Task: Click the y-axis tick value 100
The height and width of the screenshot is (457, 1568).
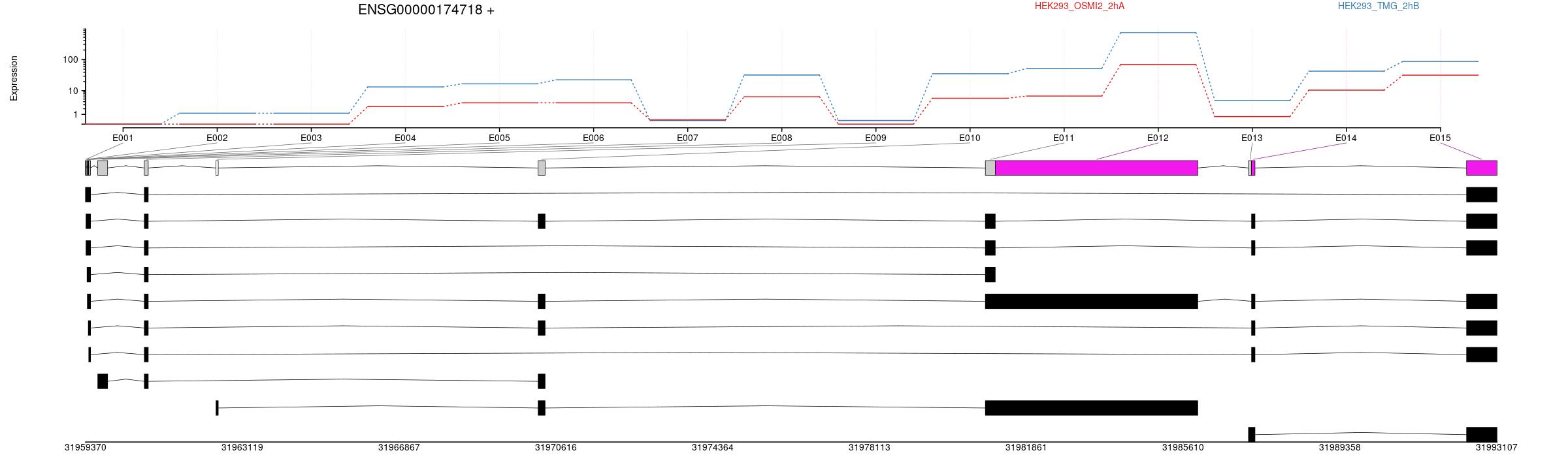Action: [x=71, y=60]
